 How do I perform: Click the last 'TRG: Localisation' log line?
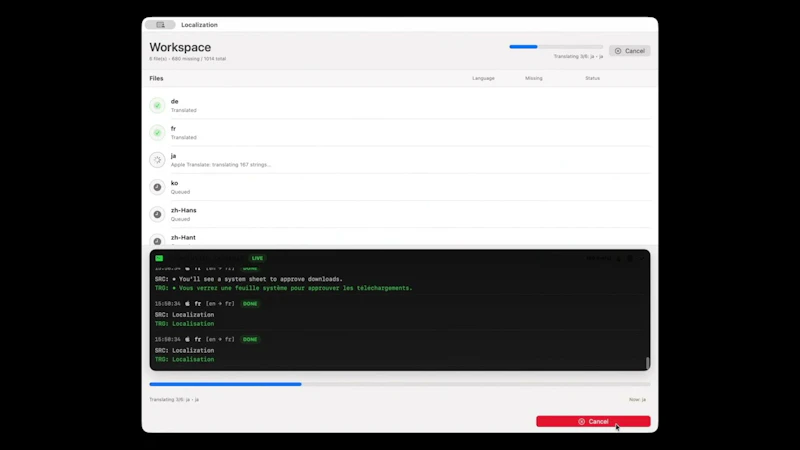pyautogui.click(x=185, y=359)
